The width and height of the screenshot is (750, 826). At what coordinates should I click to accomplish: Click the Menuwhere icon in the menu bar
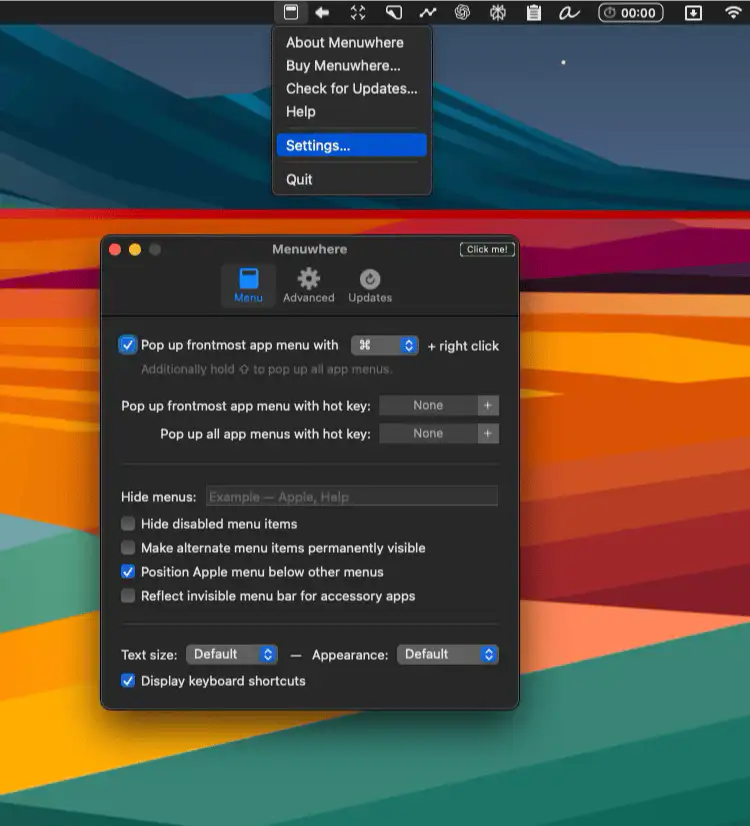(291, 12)
